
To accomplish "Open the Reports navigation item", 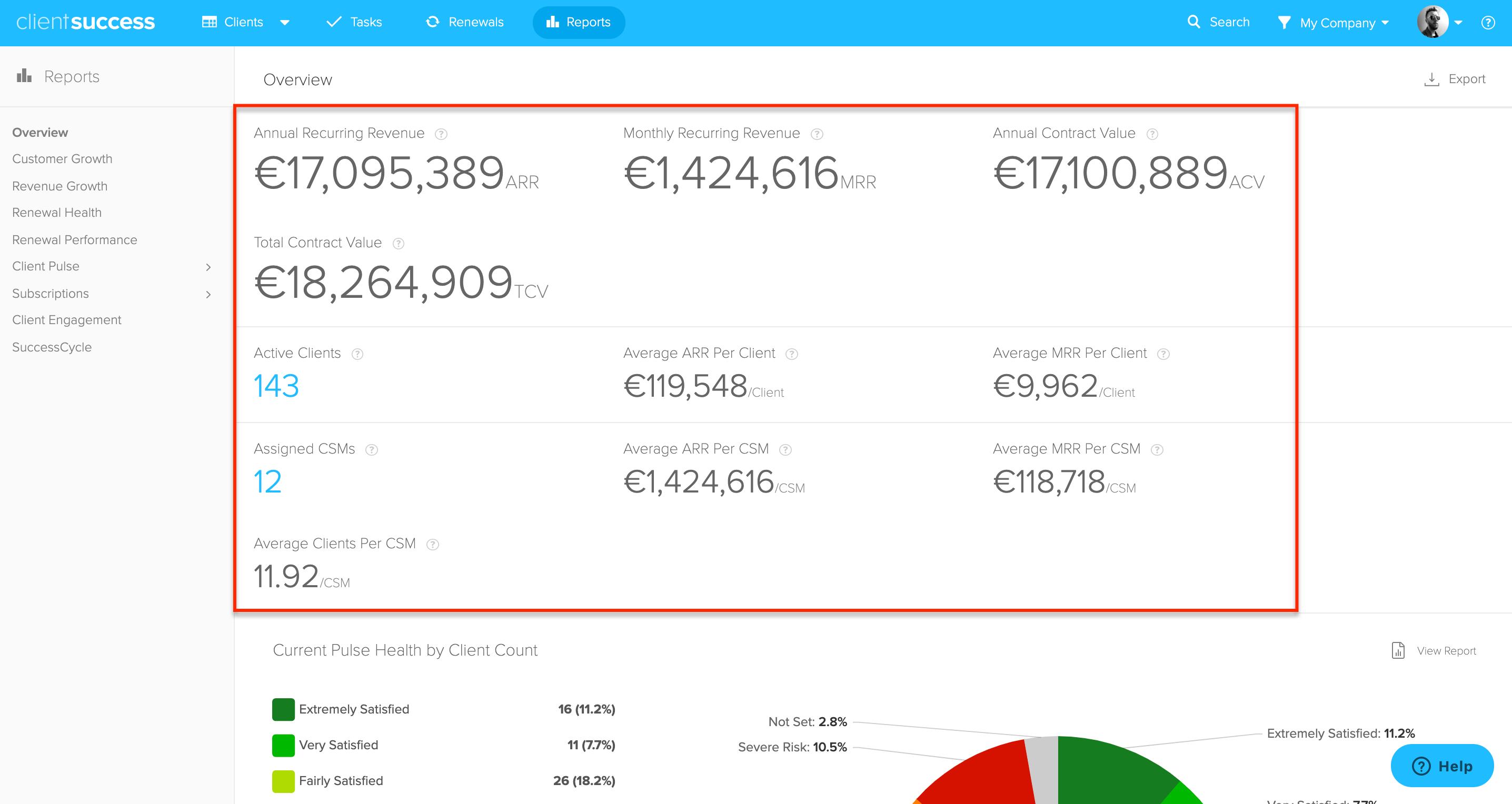I will tap(578, 22).
